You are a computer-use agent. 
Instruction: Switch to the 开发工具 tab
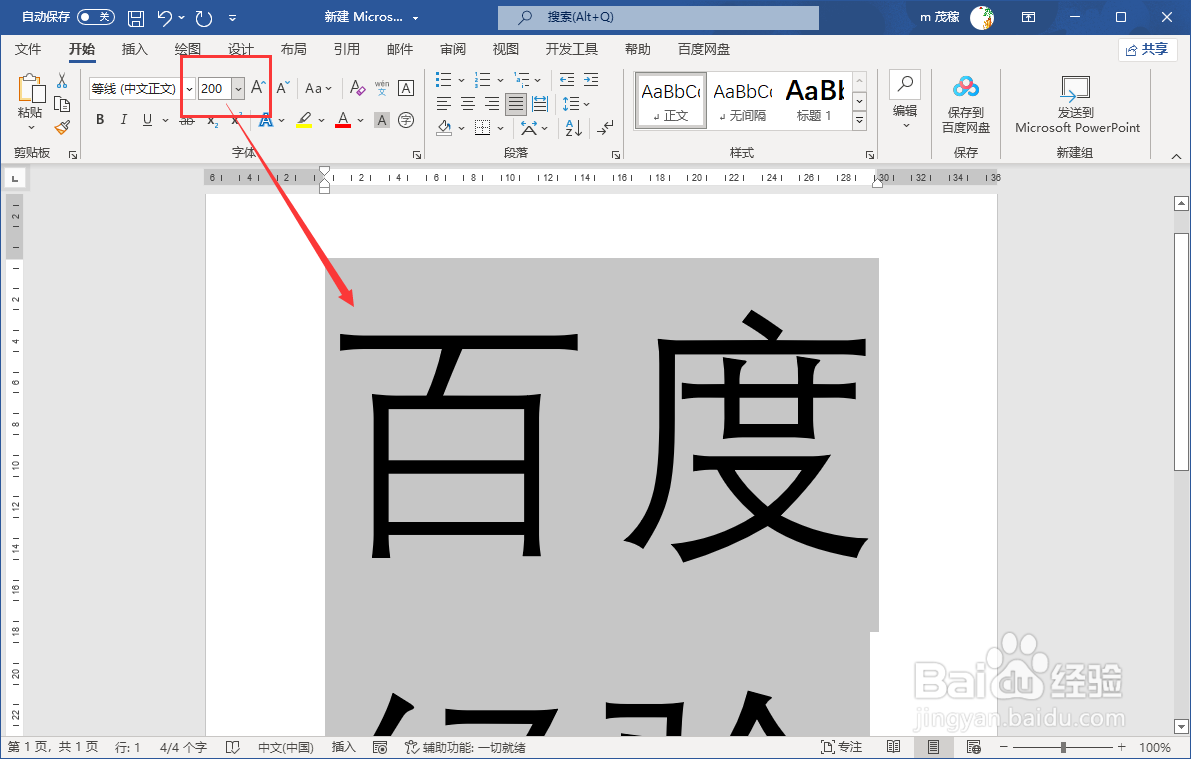(572, 49)
